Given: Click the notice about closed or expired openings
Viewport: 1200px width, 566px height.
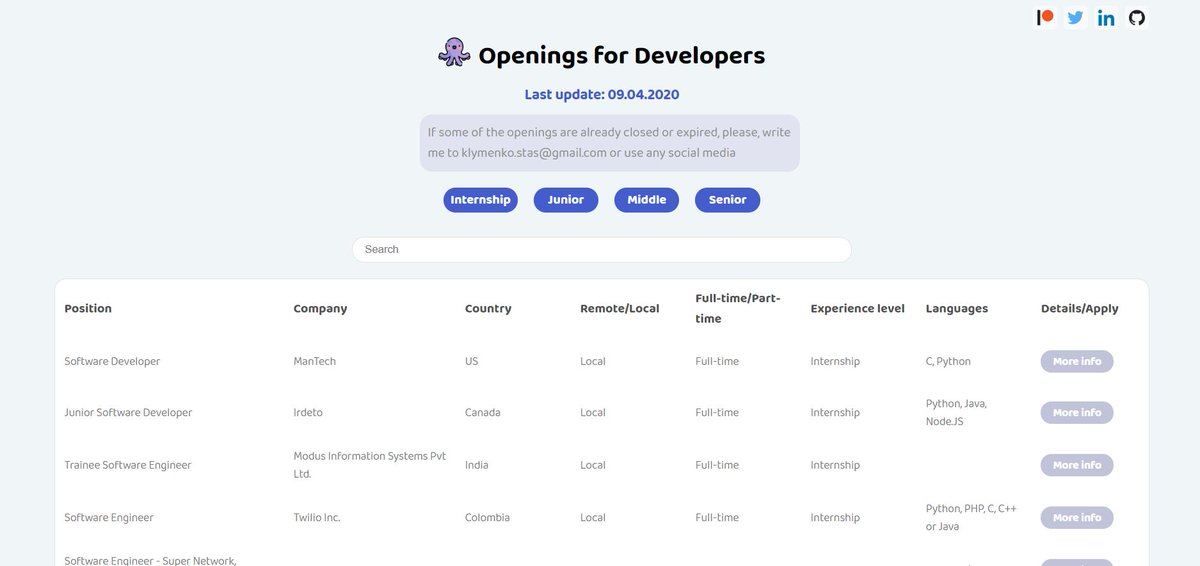Looking at the screenshot, I should [609, 143].
